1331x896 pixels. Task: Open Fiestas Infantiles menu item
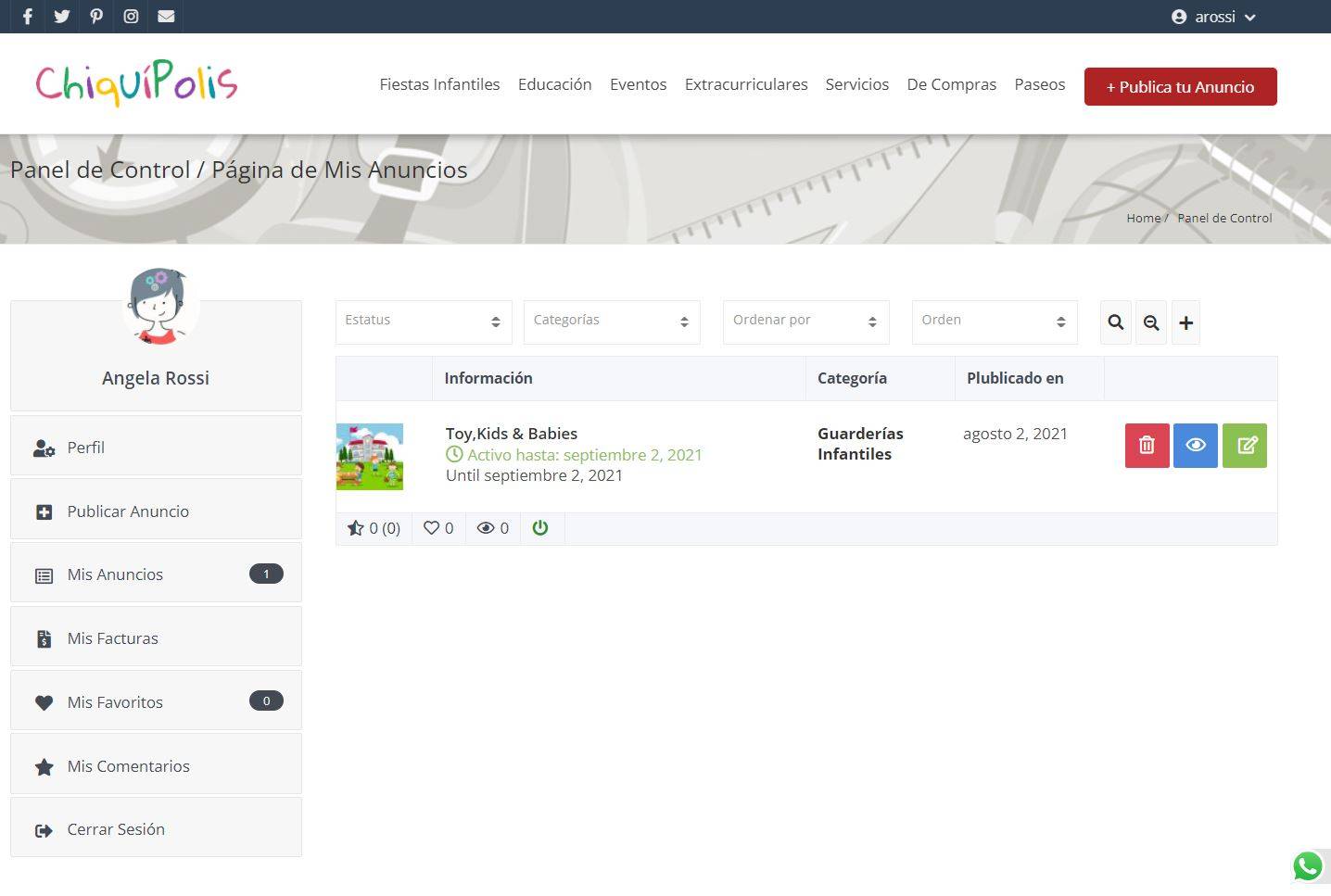[439, 84]
